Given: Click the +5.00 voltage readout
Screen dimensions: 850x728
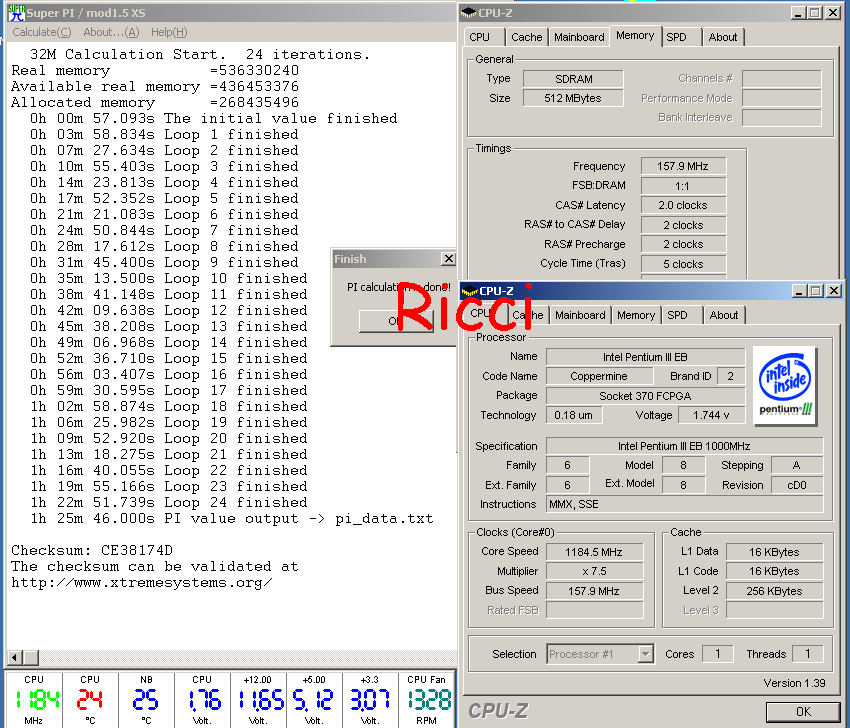Looking at the screenshot, I should click(314, 700).
